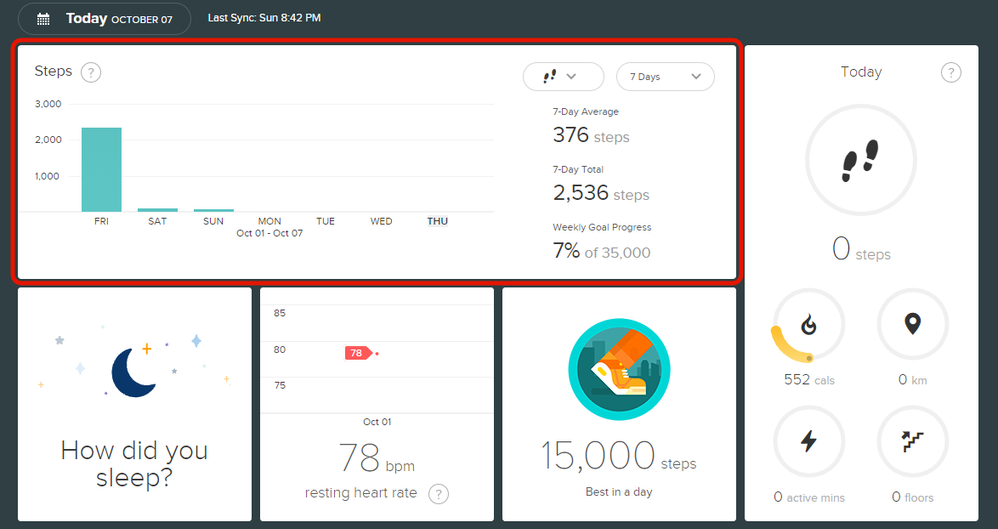Select THU on the chart axis

tap(437, 221)
